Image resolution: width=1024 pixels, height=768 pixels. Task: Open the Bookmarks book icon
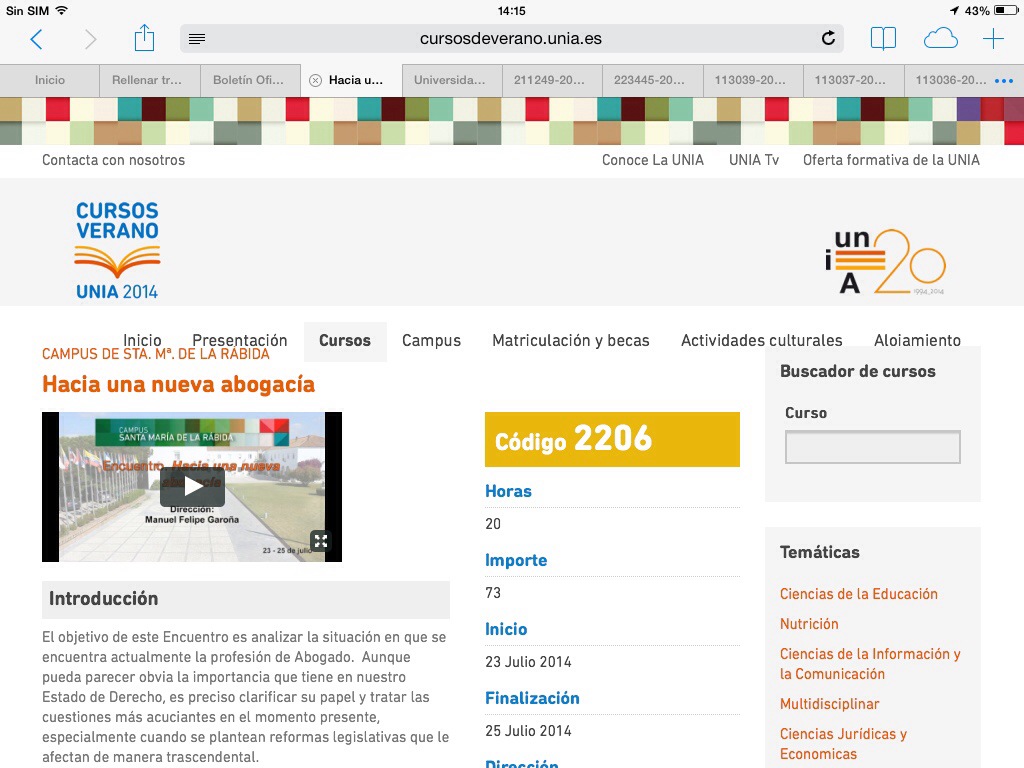(883, 39)
